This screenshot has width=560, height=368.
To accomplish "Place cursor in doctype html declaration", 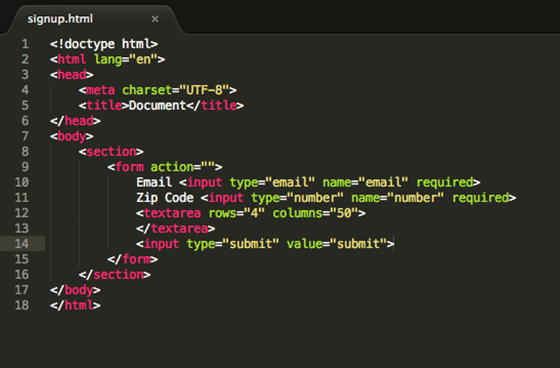I will point(104,44).
